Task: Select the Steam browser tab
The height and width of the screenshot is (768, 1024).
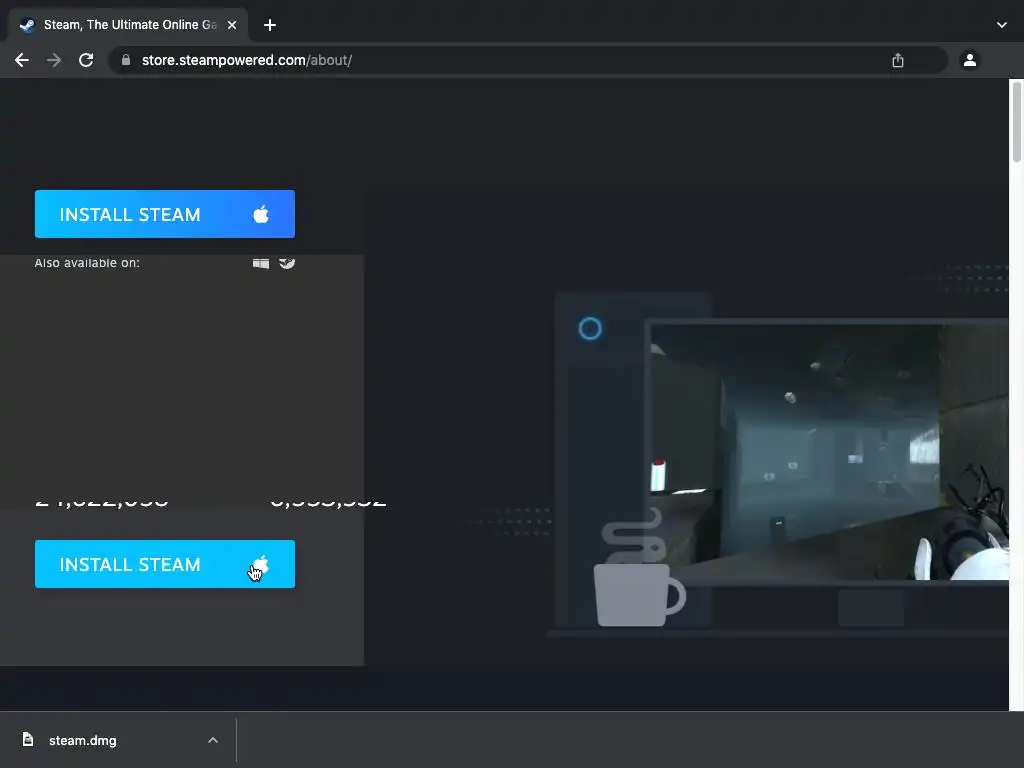Action: 129,25
